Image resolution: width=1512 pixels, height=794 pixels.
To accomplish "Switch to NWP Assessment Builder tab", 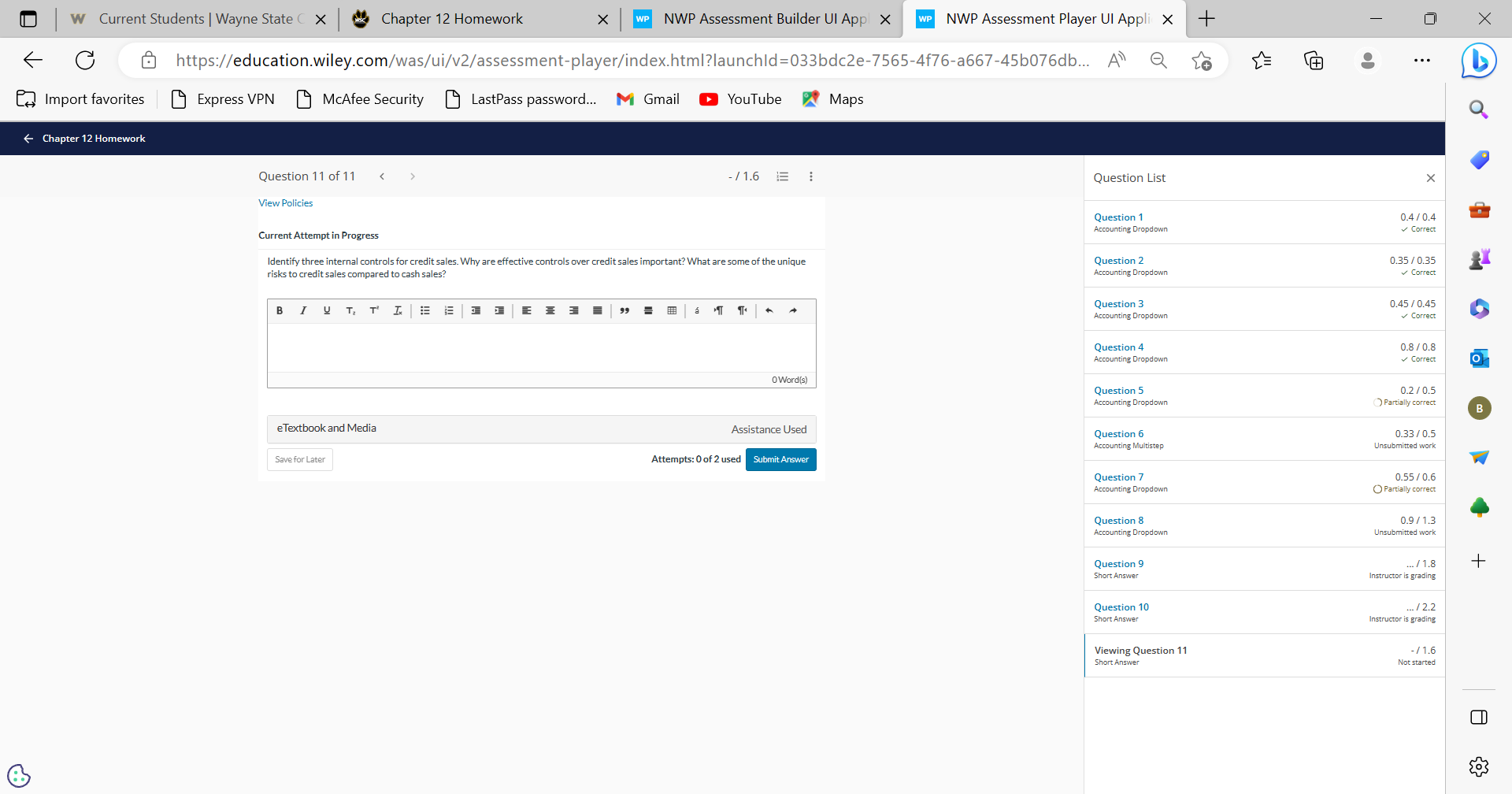I will coord(762,19).
